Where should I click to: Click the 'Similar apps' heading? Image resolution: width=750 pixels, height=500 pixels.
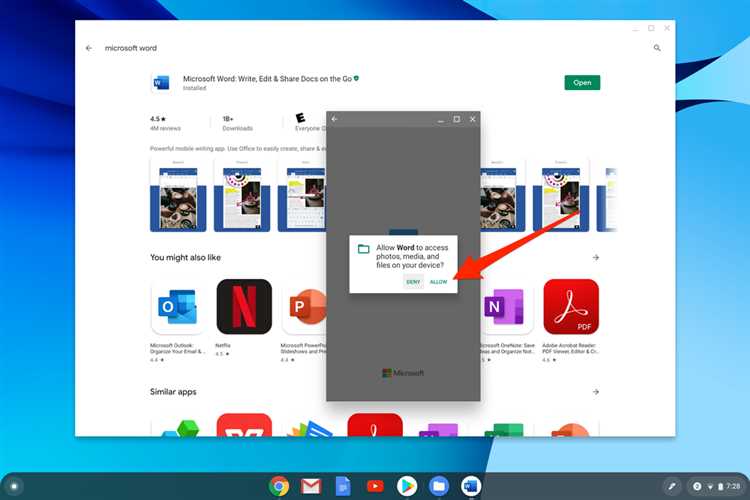173,392
